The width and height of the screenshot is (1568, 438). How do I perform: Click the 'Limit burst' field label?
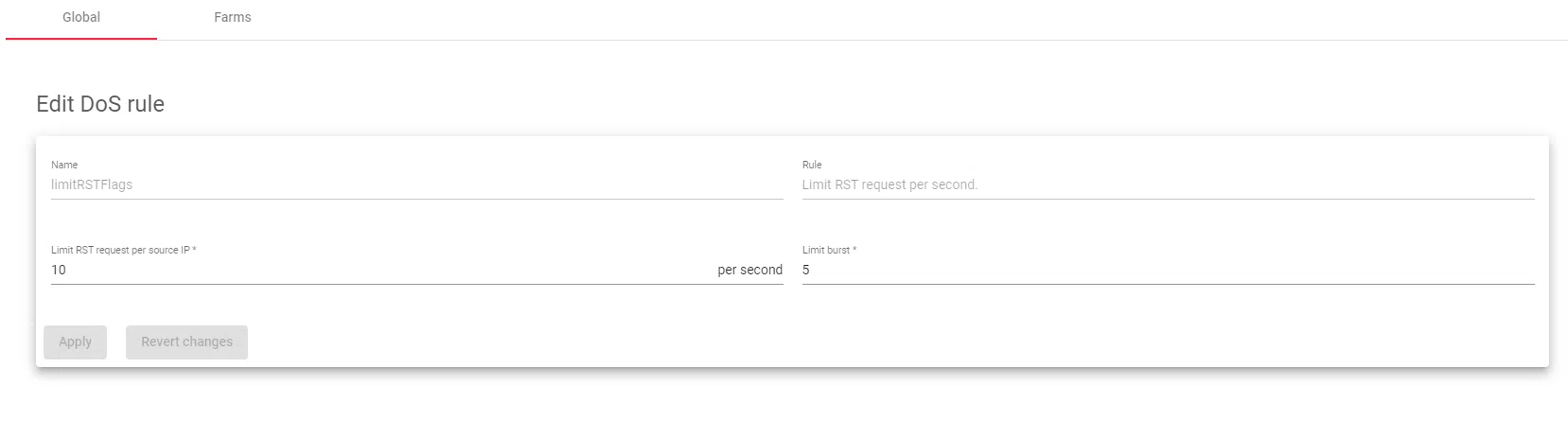coord(825,250)
